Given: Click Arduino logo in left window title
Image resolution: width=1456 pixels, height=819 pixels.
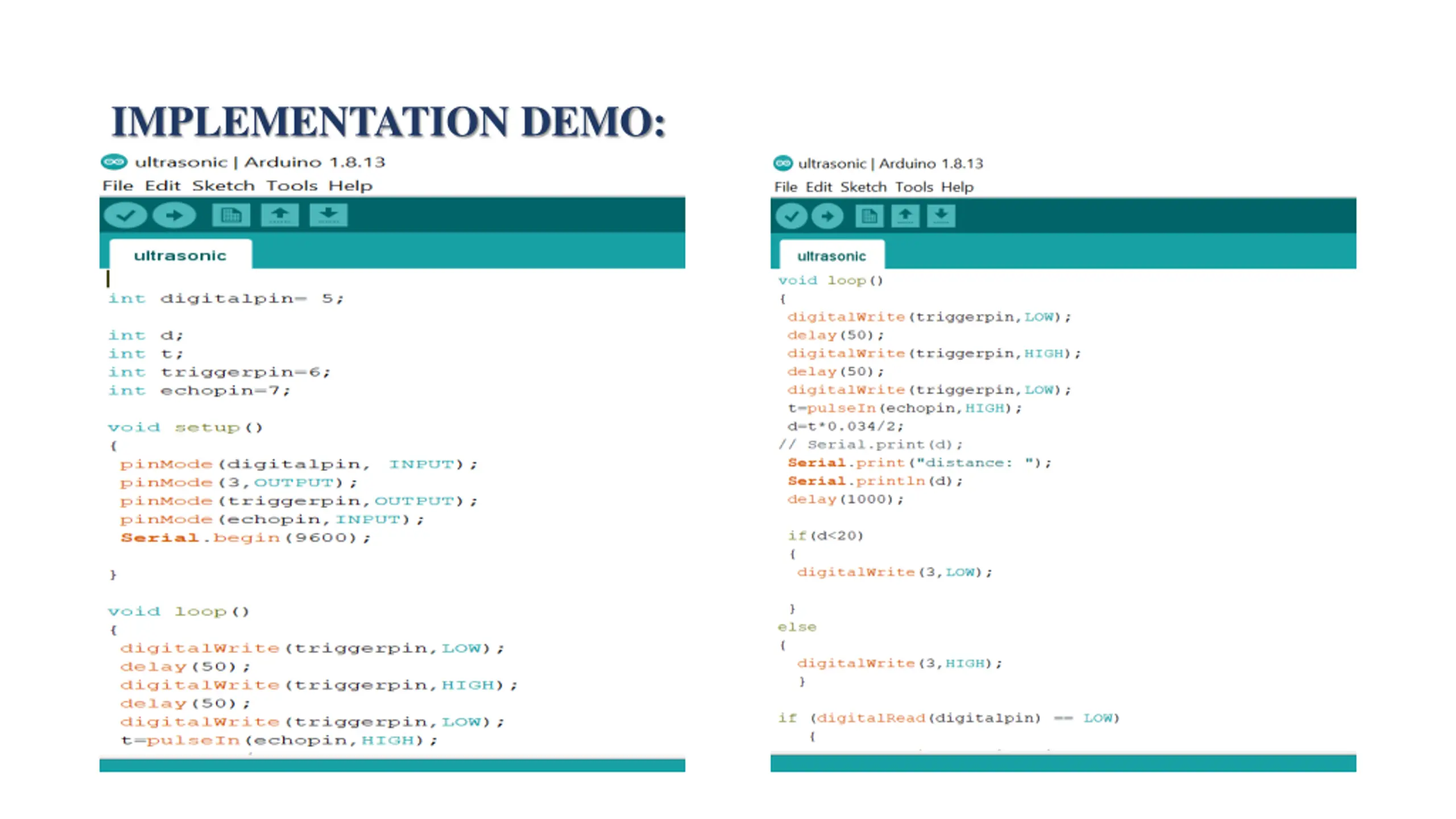Looking at the screenshot, I should 114,162.
